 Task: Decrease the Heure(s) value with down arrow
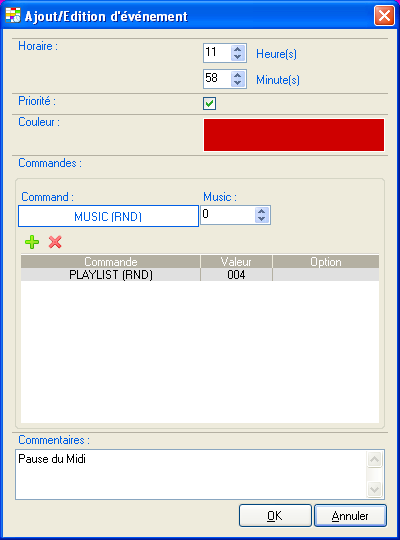[237, 57]
